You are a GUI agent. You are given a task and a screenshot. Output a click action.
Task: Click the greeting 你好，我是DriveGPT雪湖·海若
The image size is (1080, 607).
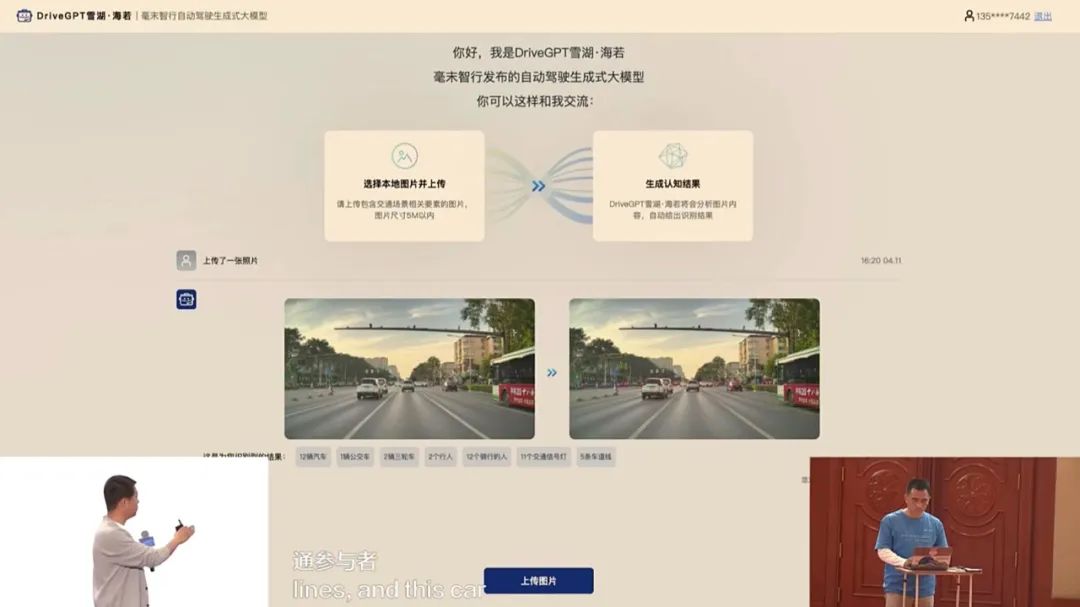[539, 52]
